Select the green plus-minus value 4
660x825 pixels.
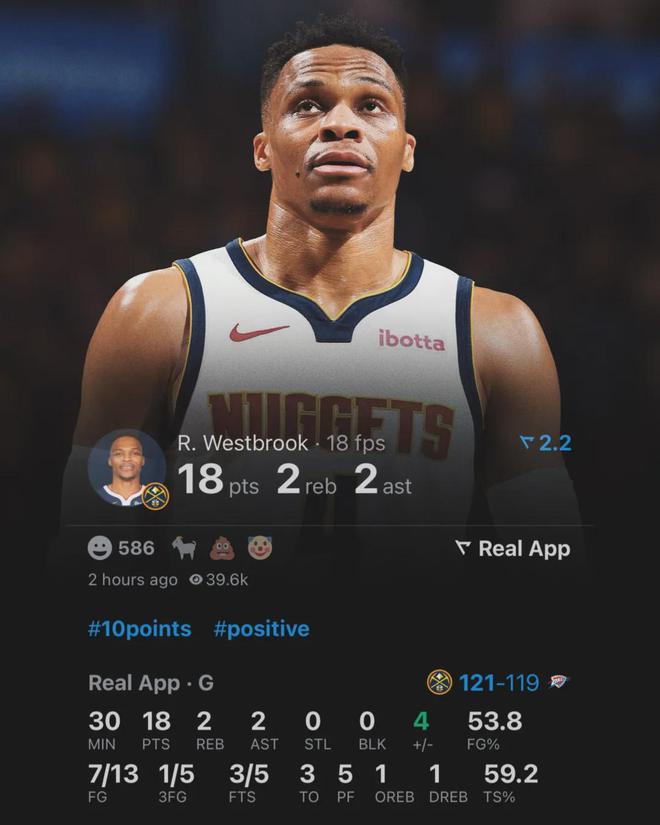(x=421, y=721)
